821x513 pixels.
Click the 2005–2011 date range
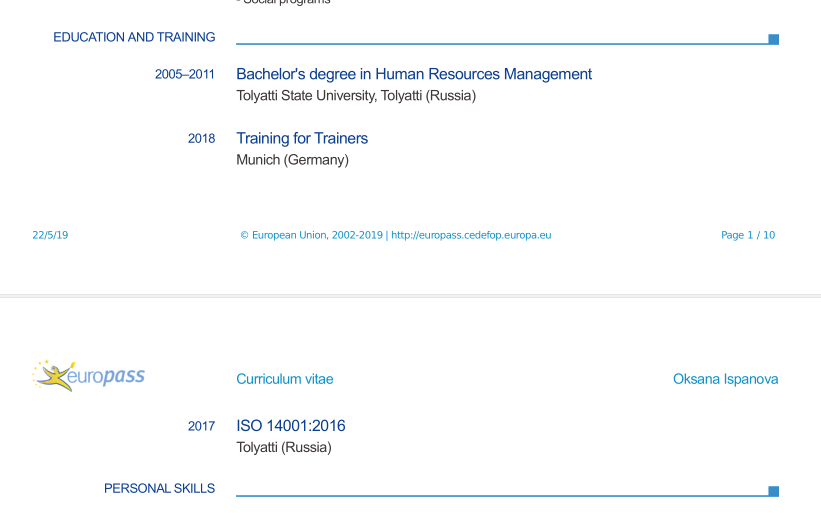pyautogui.click(x=184, y=75)
